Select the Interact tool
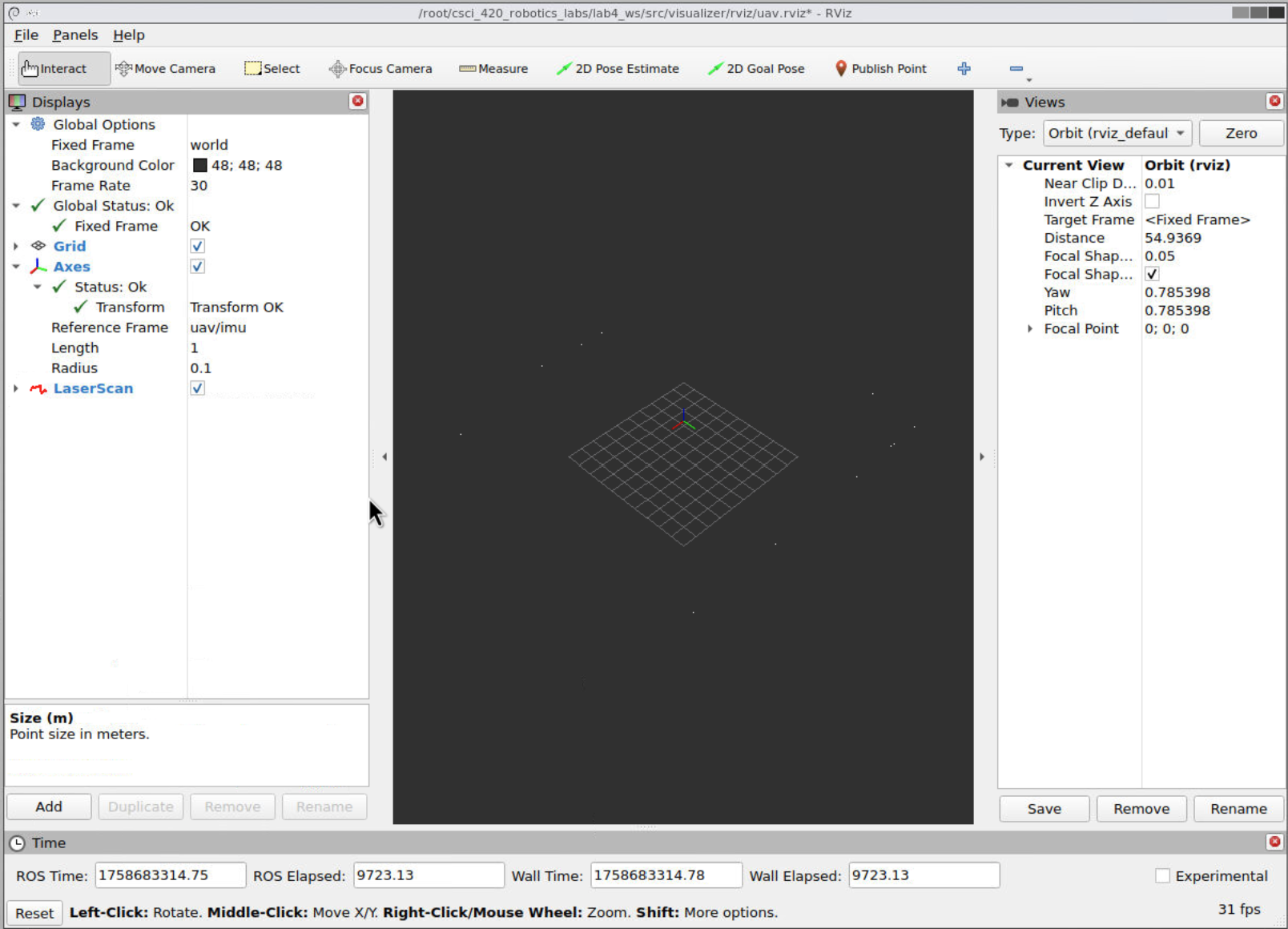Viewport: 1288px width, 929px height. pyautogui.click(x=54, y=69)
